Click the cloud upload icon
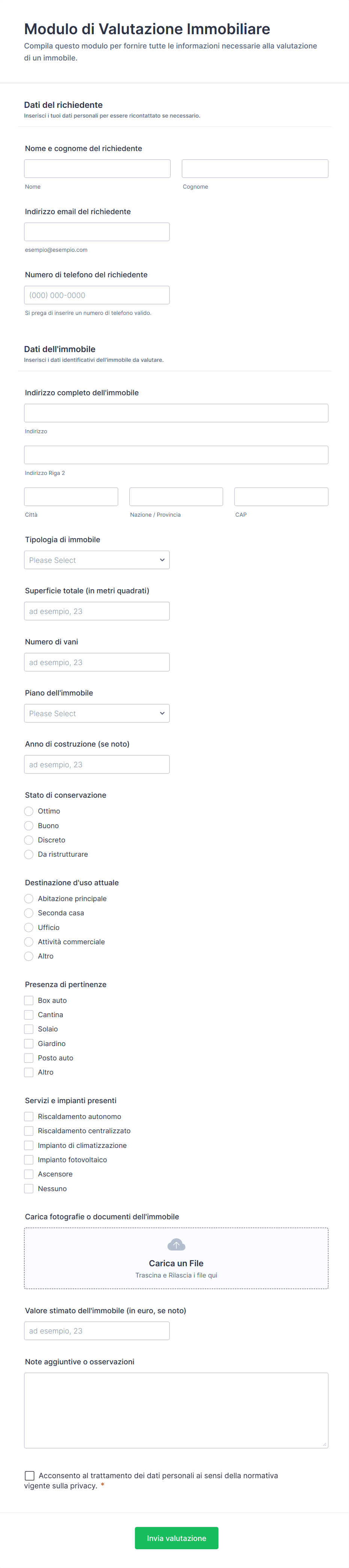 point(176,1244)
